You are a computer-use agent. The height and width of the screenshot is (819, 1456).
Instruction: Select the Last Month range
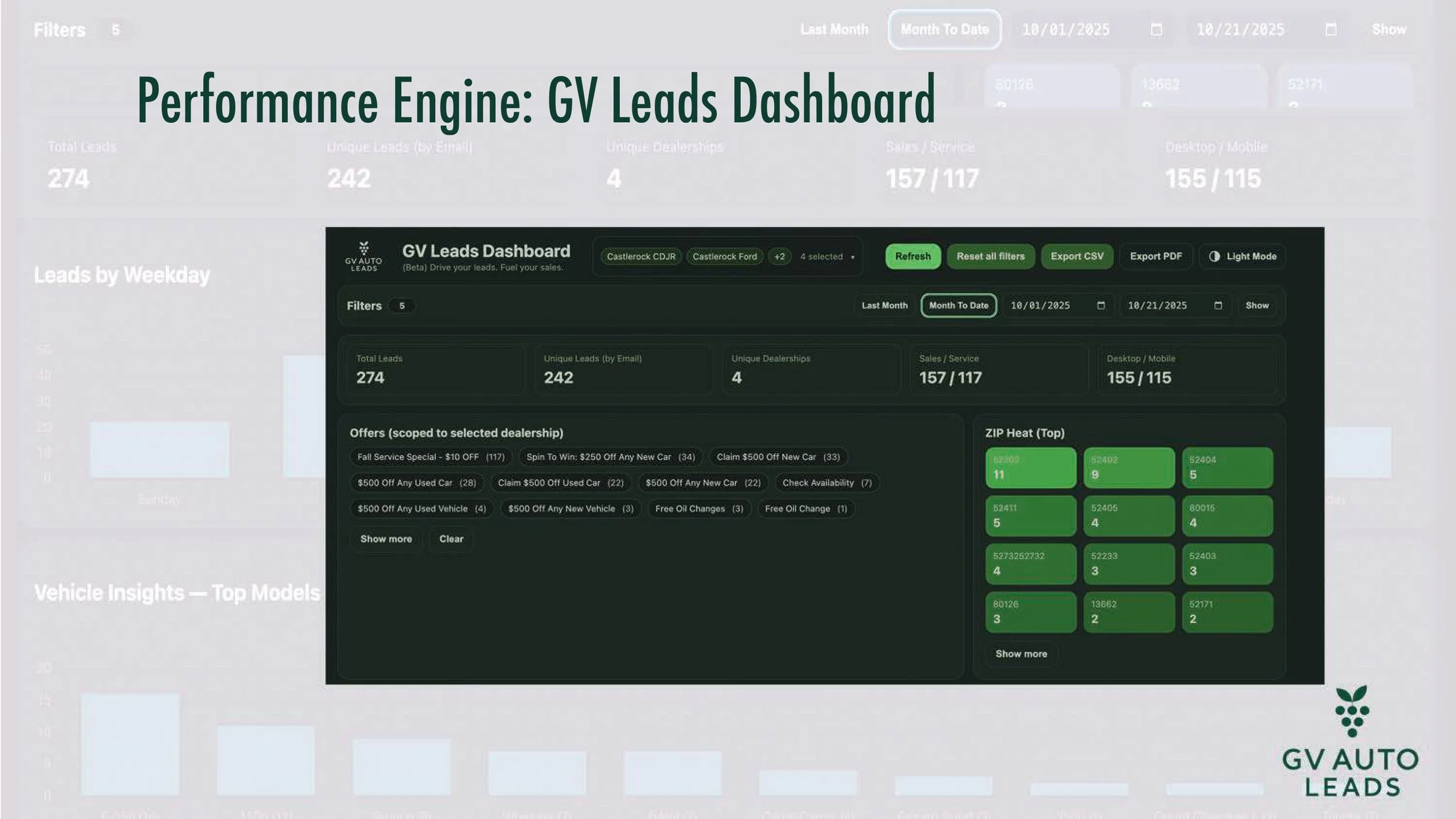pyautogui.click(x=884, y=306)
